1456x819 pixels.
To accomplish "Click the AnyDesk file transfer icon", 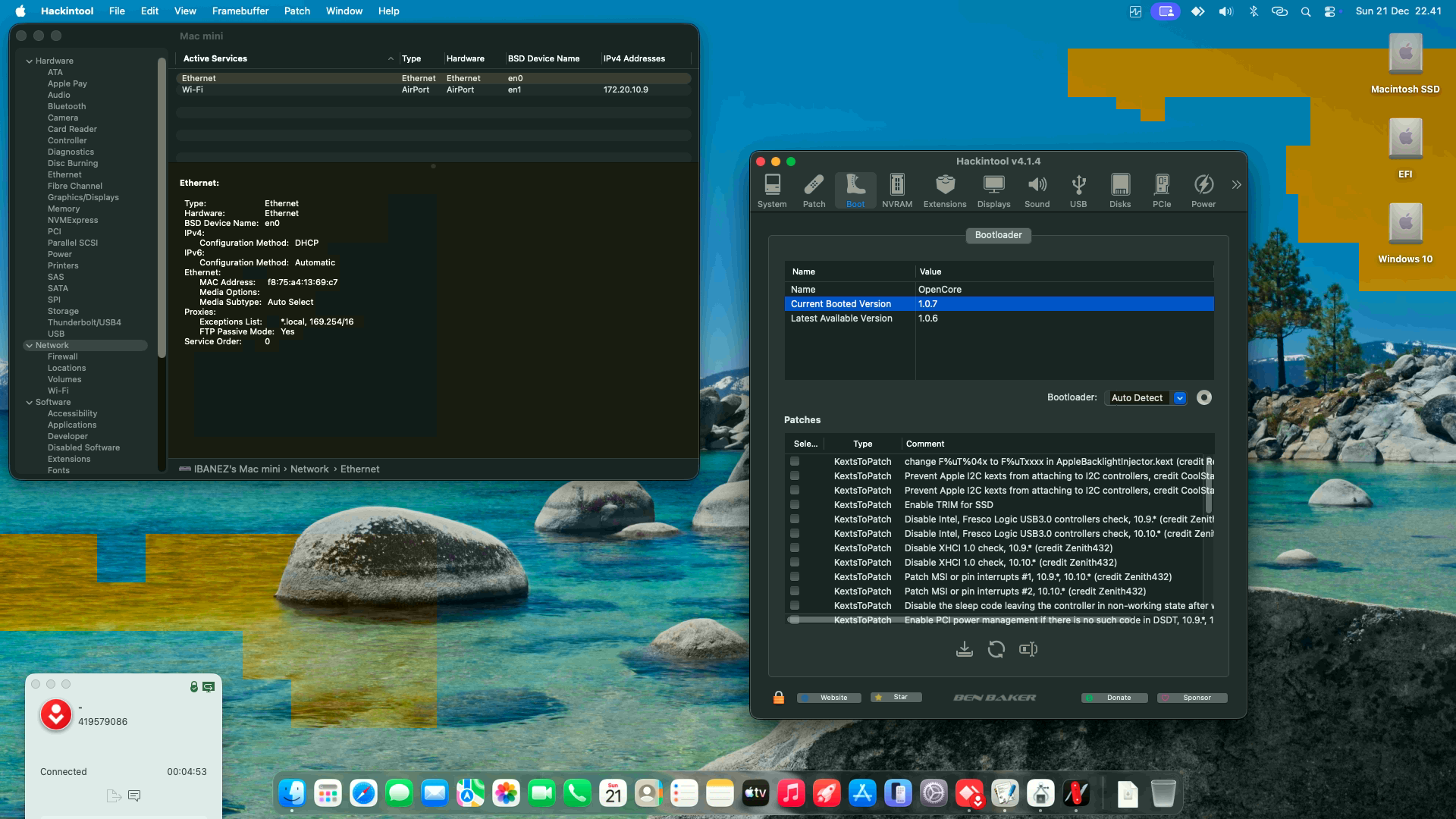I will (x=114, y=795).
